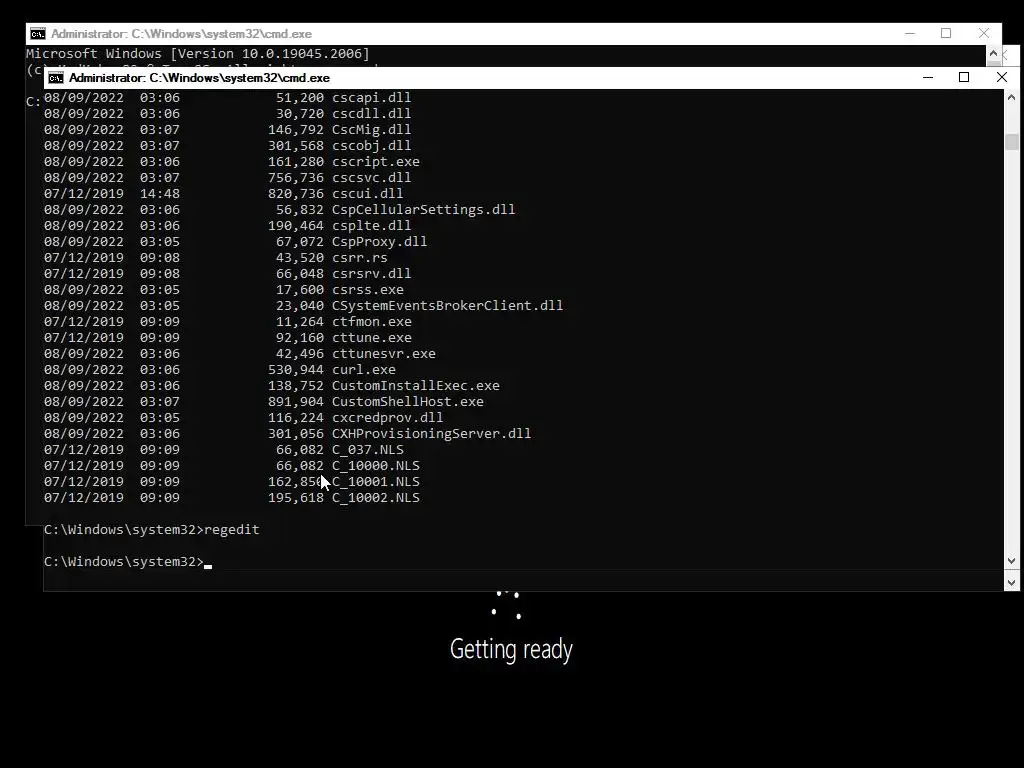1024x768 pixels.
Task: Click the front window scrollbar down arrow
Action: [x=1012, y=561]
